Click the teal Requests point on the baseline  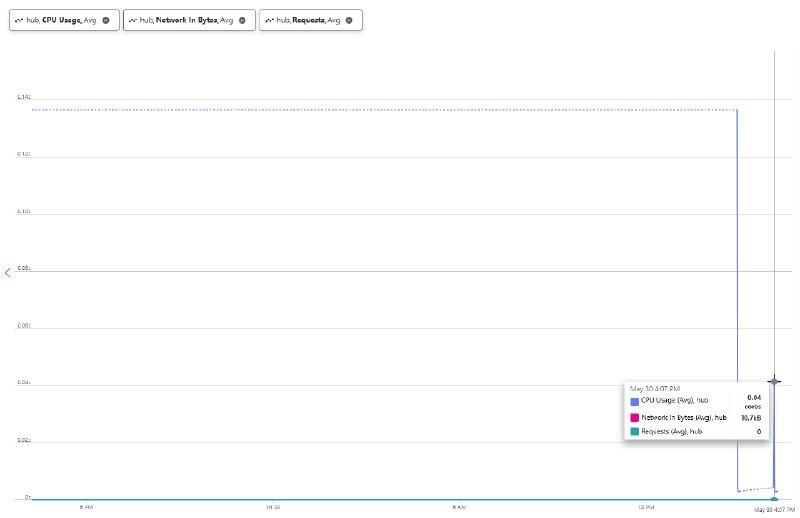point(774,499)
